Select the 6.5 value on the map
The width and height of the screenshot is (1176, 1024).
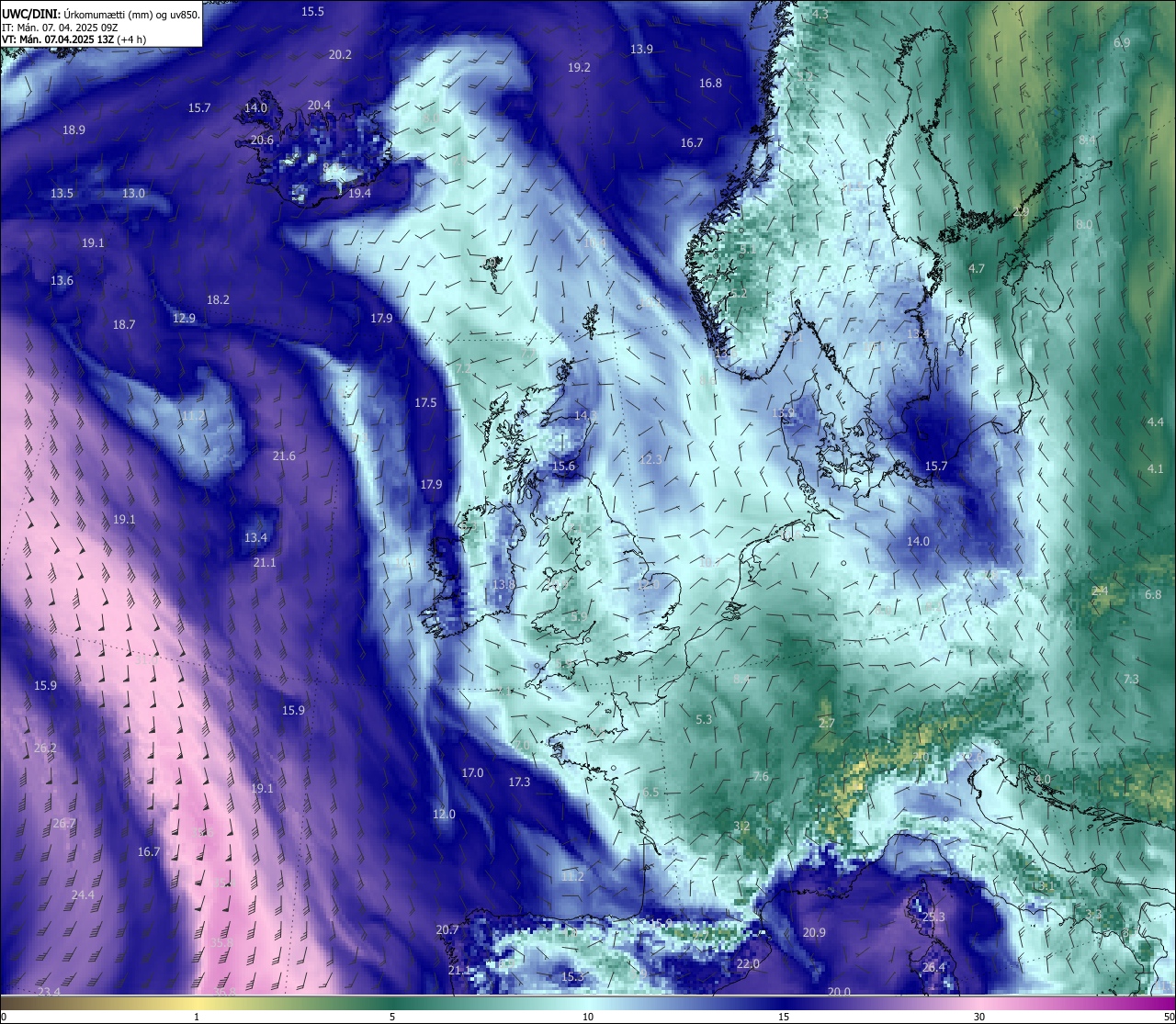650,792
